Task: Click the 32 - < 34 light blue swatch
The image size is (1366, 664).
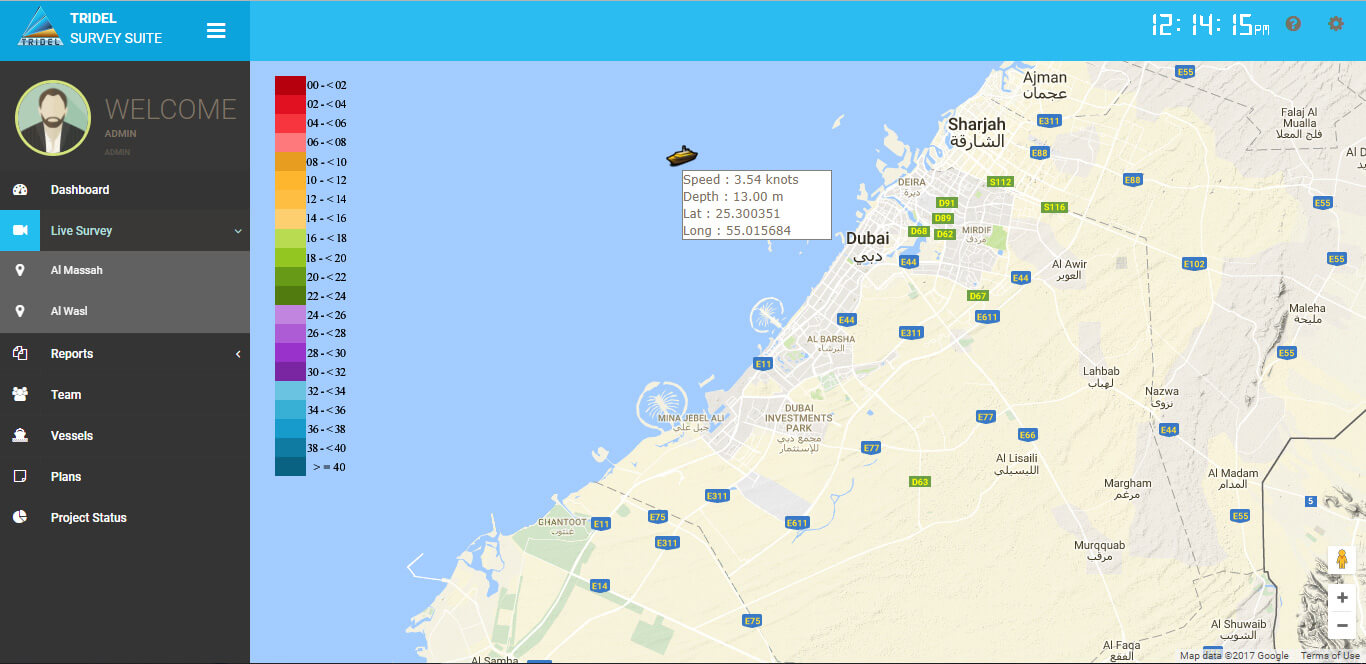Action: pos(290,391)
